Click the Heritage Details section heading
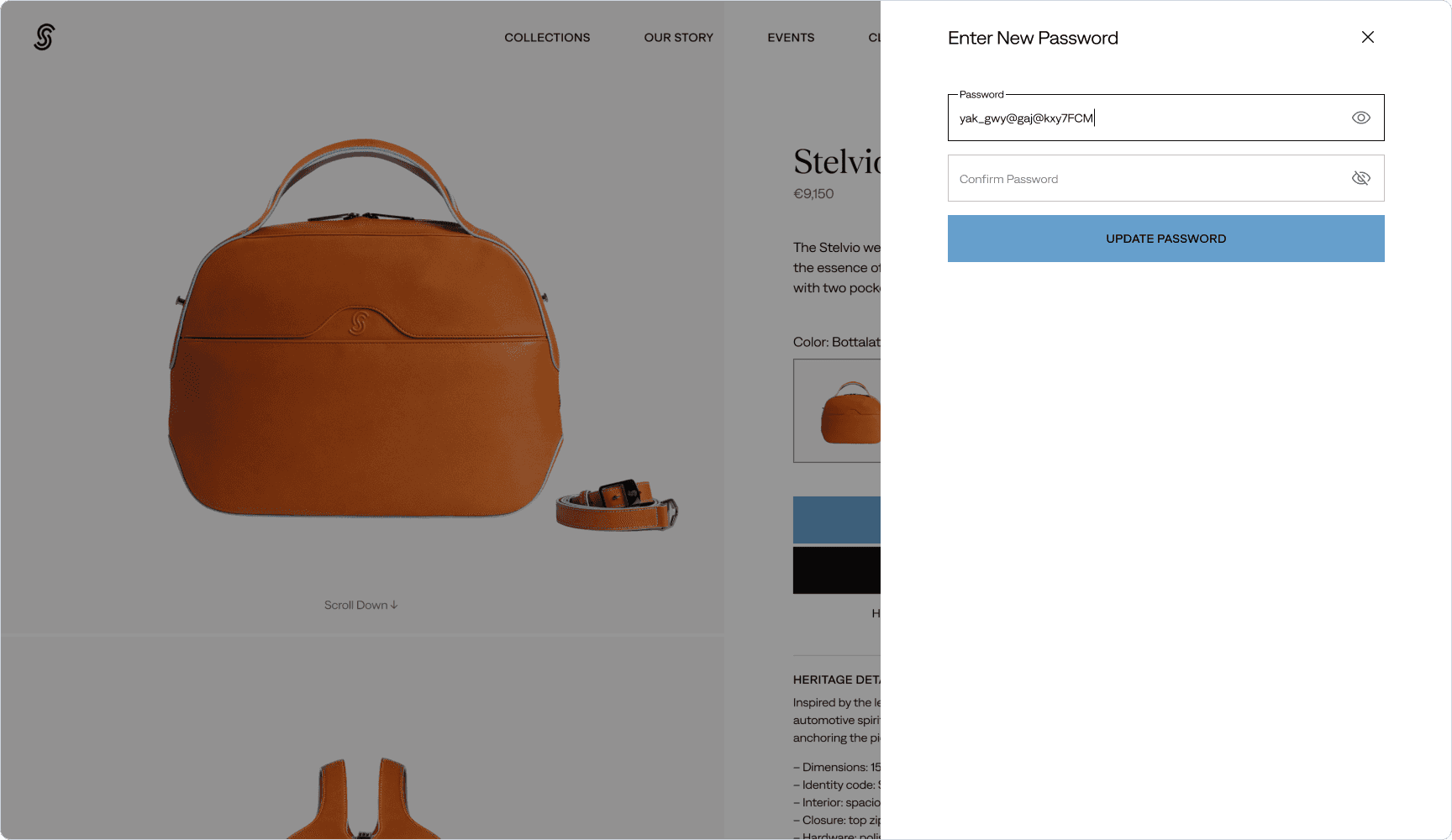Viewport: 1452px width, 840px height. point(837,680)
